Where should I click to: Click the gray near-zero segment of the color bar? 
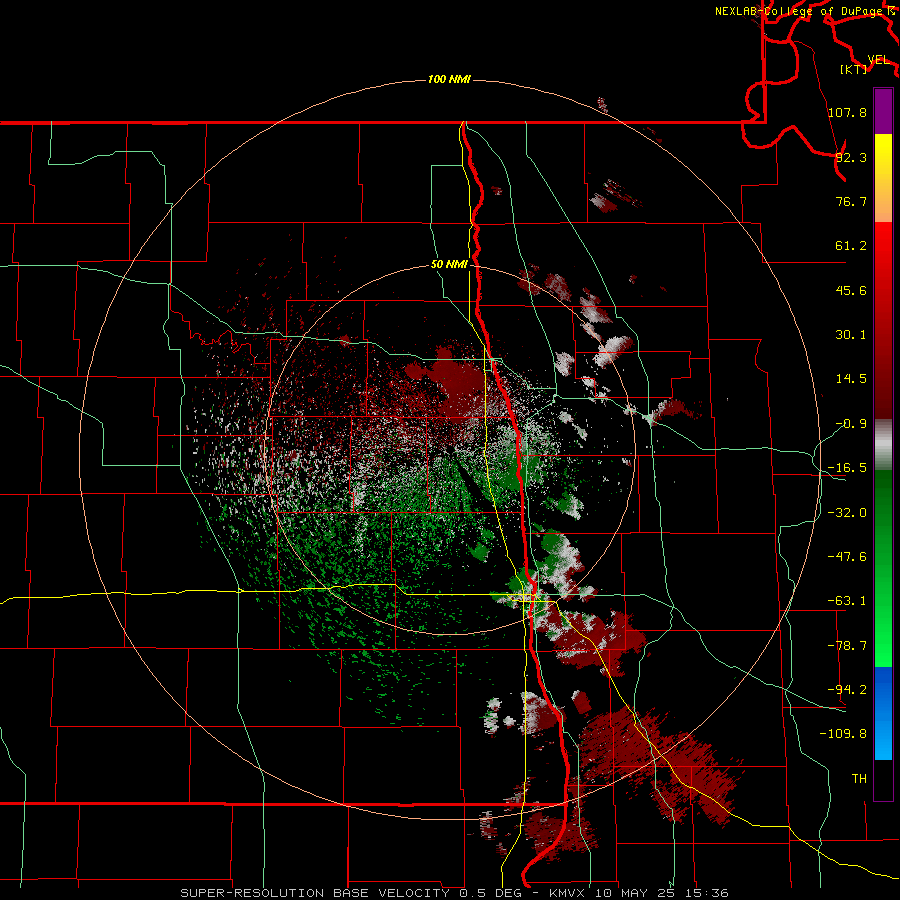coord(883,445)
